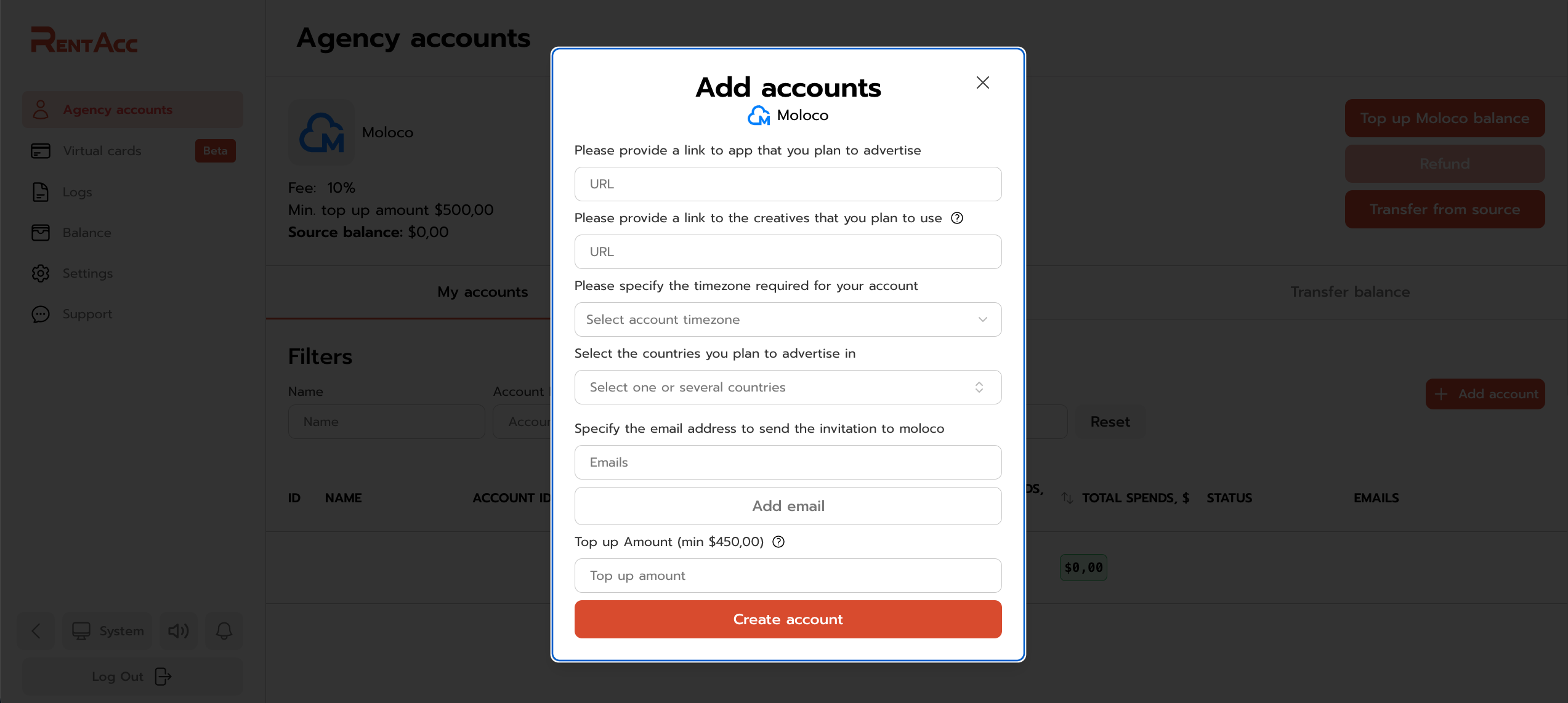The image size is (1568, 703).
Task: Open the countries multi-select dropdown
Action: (788, 387)
